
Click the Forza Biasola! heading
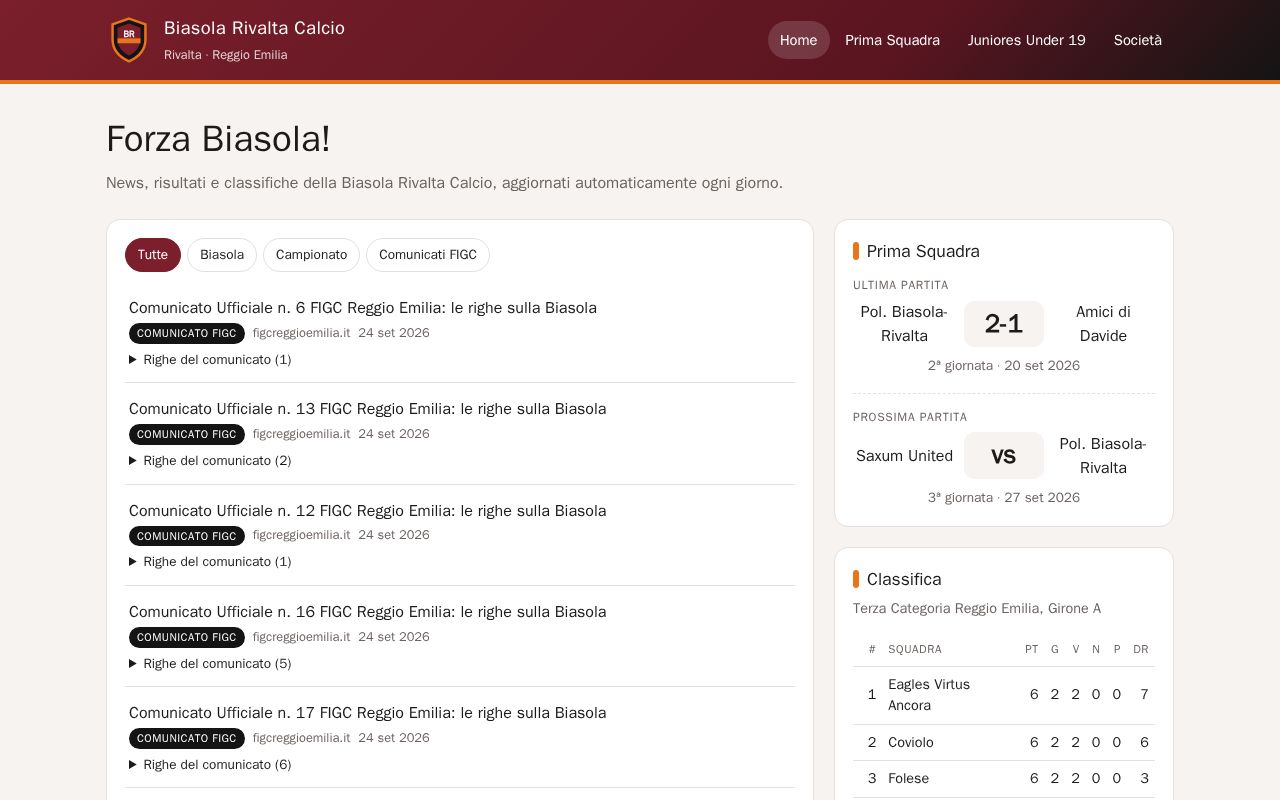218,139
